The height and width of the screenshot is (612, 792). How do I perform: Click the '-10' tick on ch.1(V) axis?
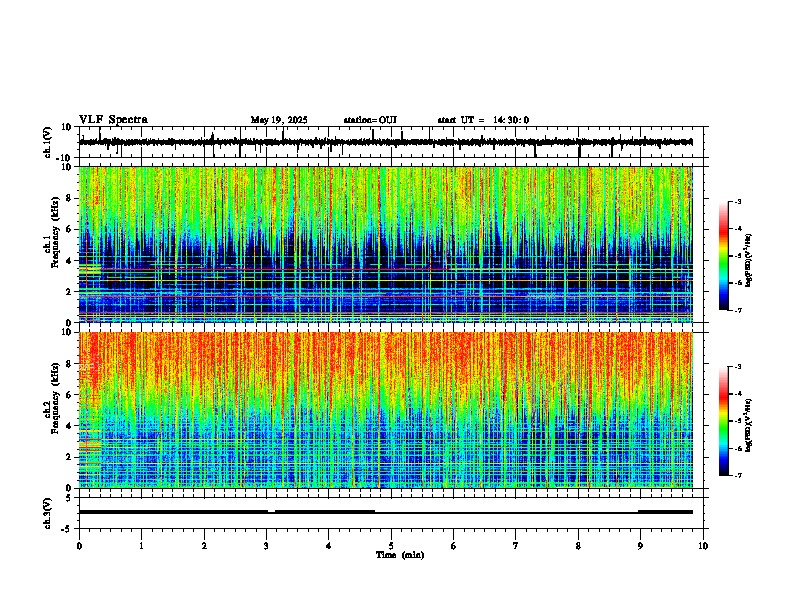[65, 158]
